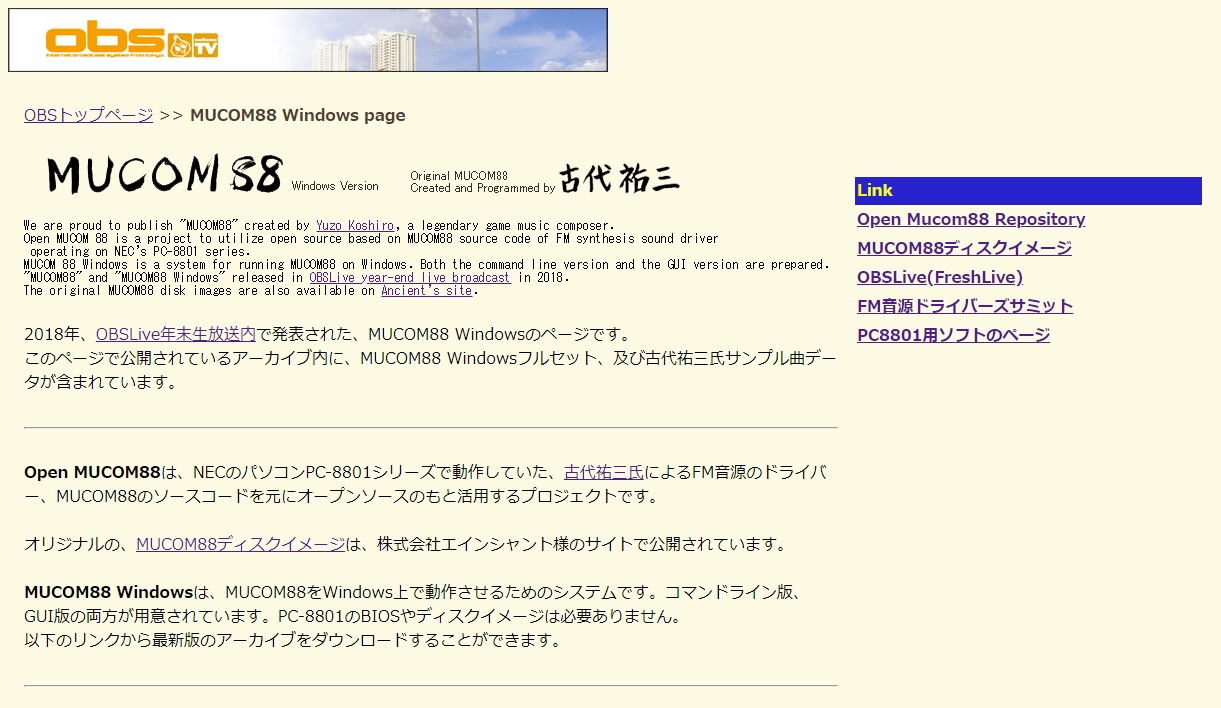Open the 古代祐三氏 link
Viewport: 1221px width, 708px height.
[x=604, y=472]
